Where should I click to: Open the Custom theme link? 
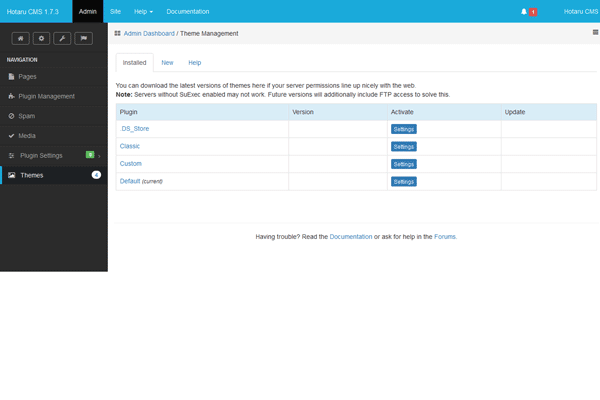click(131, 164)
